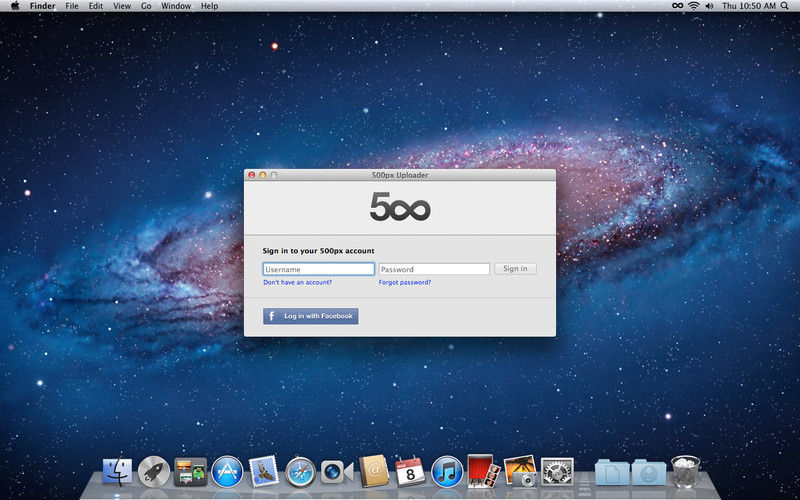Open Address Book in the Dock
This screenshot has width=800, height=500.
(373, 470)
